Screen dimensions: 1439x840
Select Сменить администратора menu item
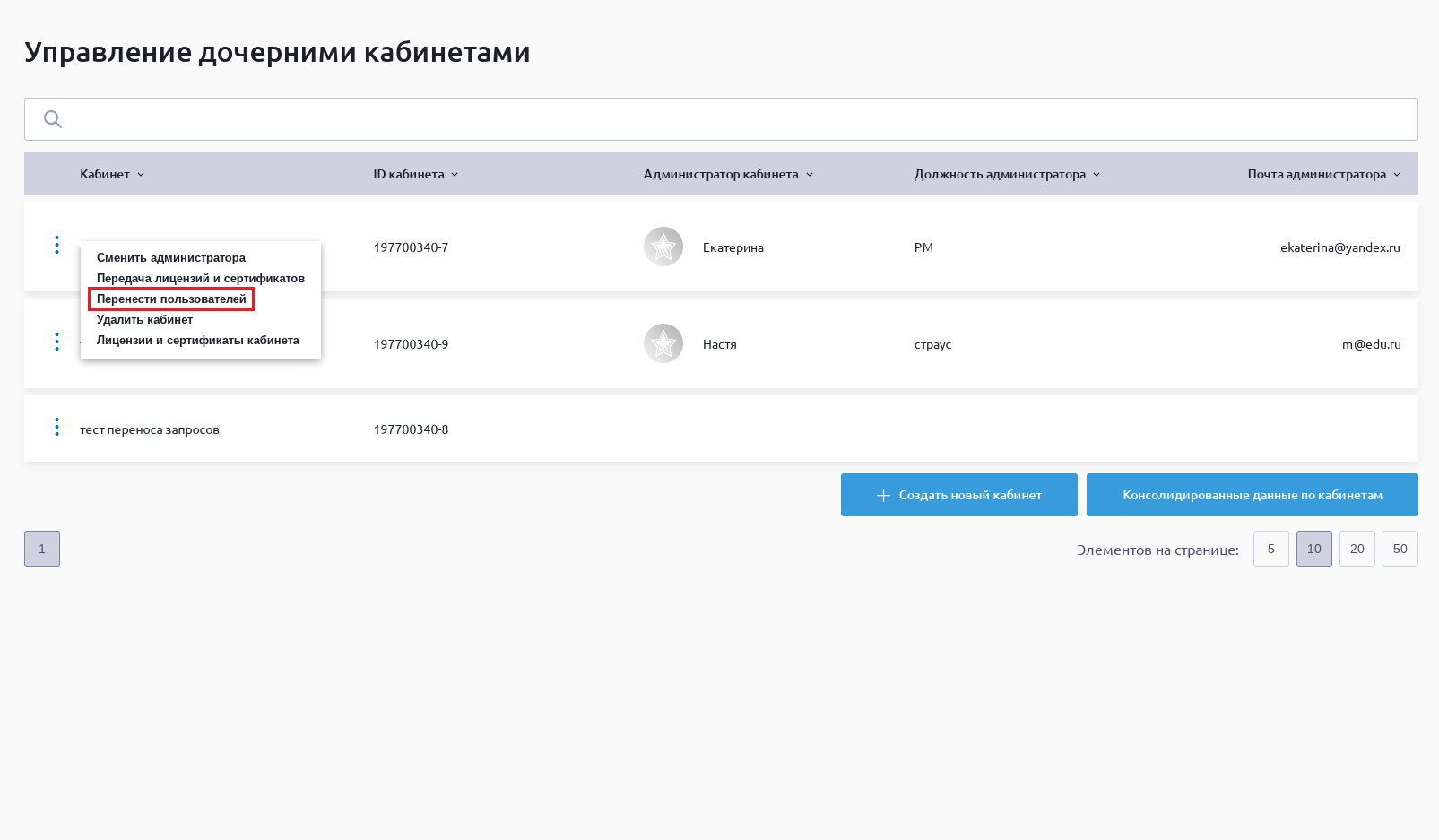(170, 257)
